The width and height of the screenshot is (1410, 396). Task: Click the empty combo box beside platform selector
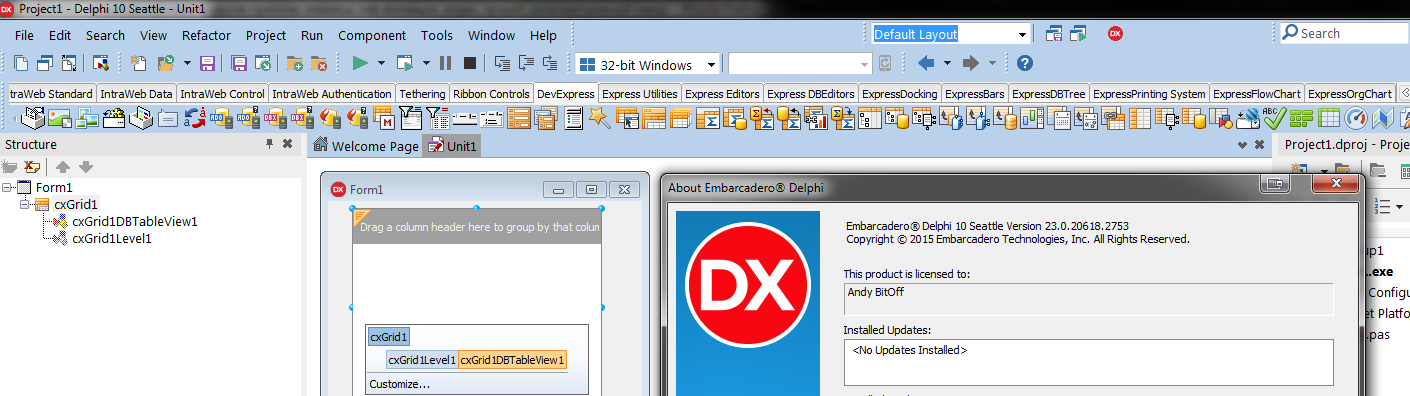tap(799, 65)
